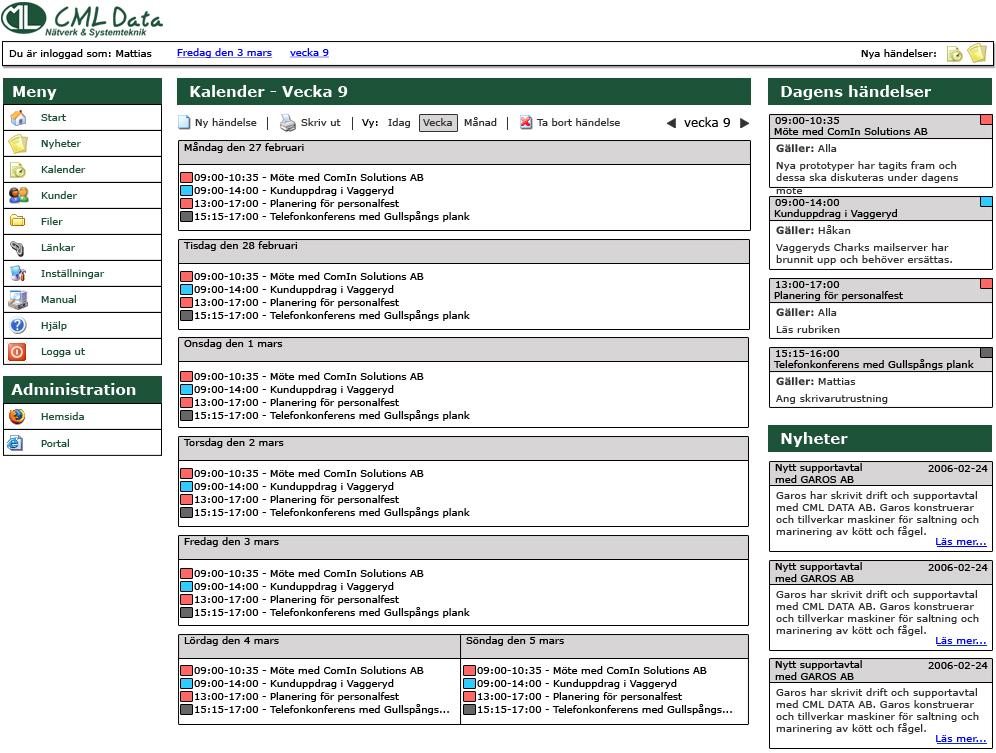Click the CML Data logo

point(83,19)
